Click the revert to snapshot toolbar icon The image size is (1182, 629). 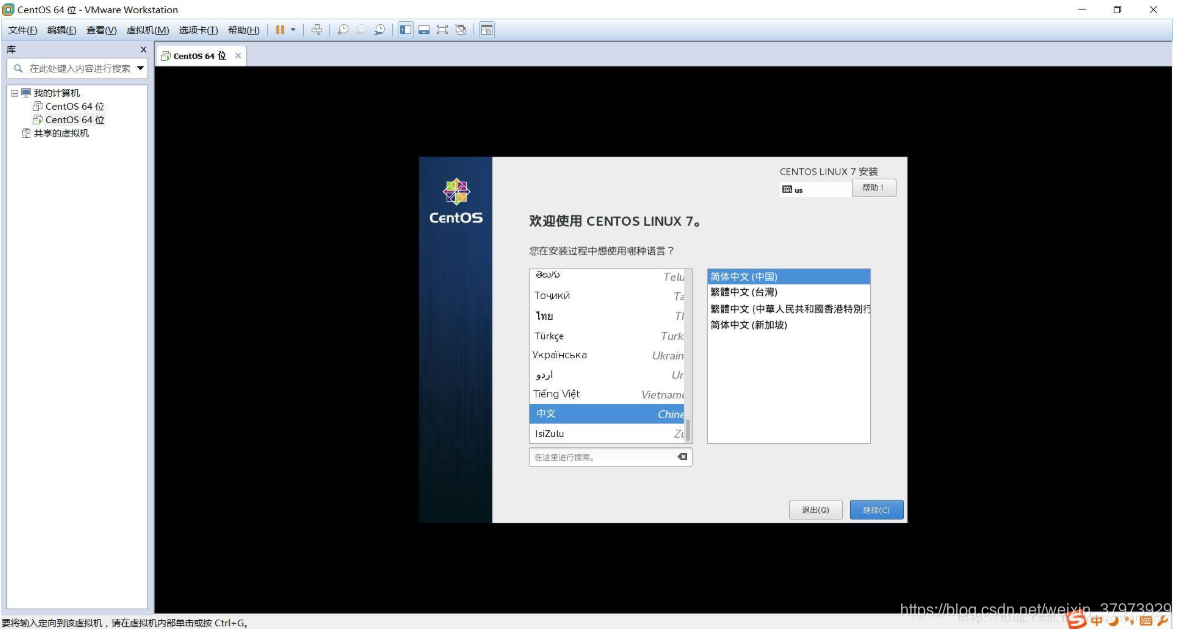tap(361, 30)
